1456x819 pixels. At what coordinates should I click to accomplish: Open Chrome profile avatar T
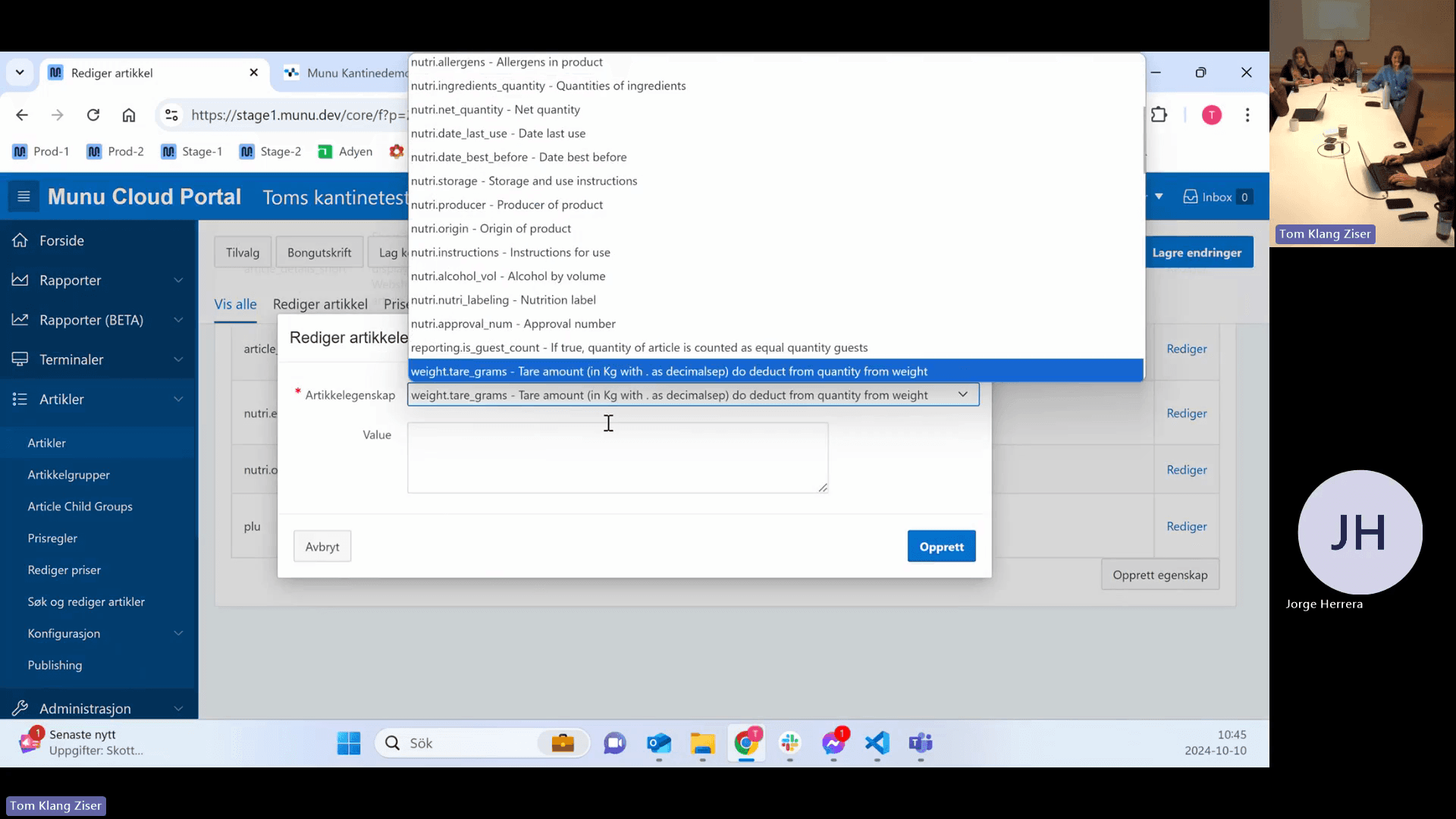[1211, 115]
